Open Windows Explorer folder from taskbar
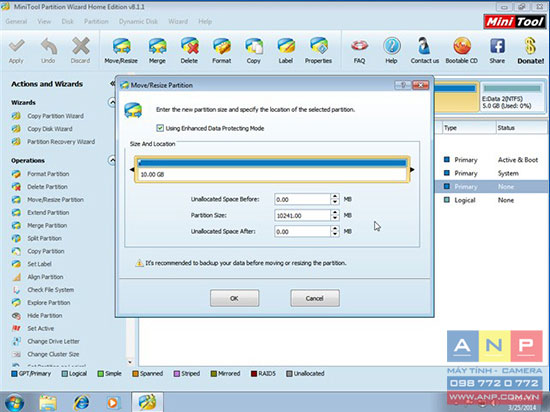The image size is (550, 412). [48, 402]
